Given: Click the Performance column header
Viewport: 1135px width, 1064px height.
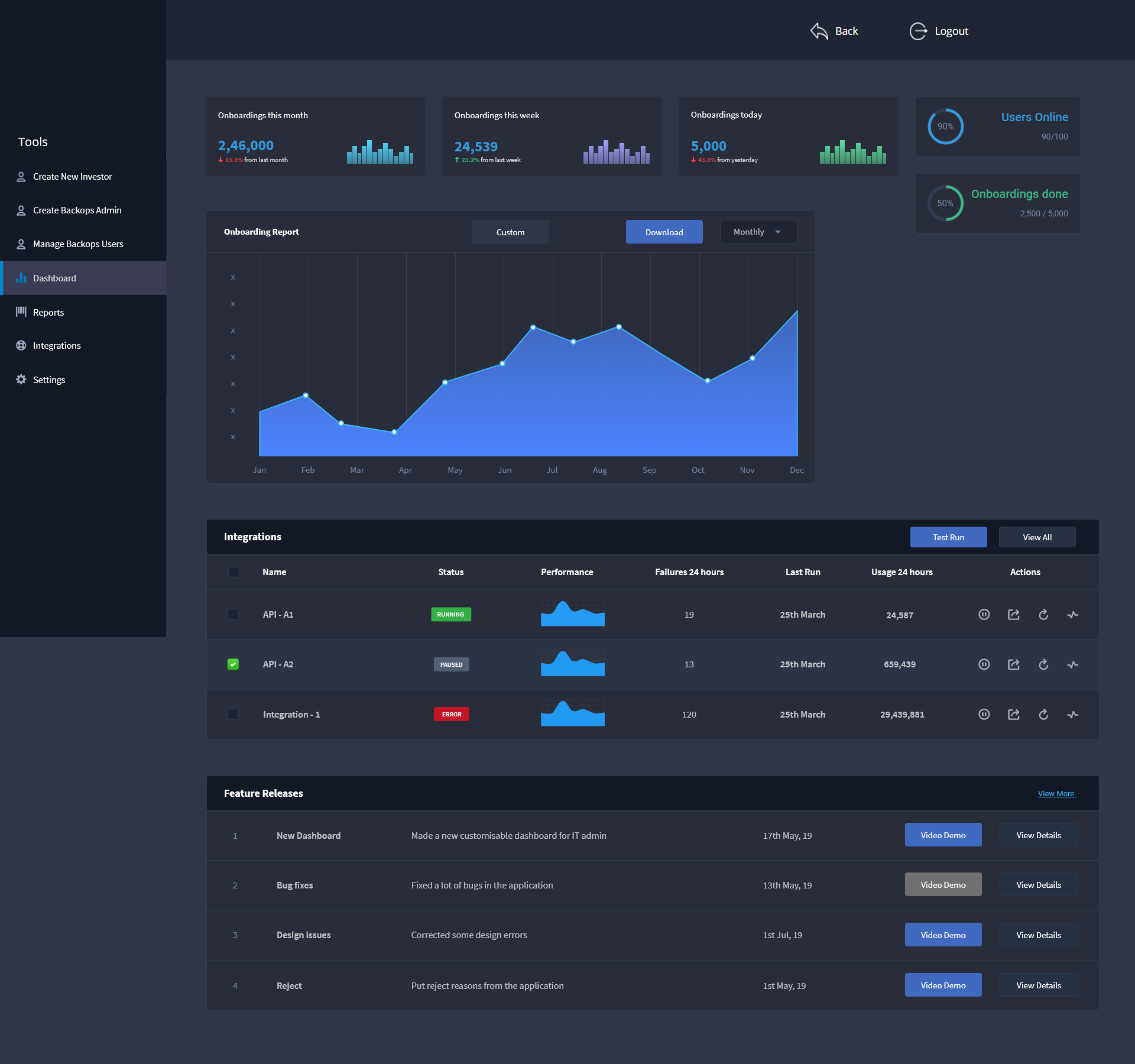Looking at the screenshot, I should (x=566, y=572).
